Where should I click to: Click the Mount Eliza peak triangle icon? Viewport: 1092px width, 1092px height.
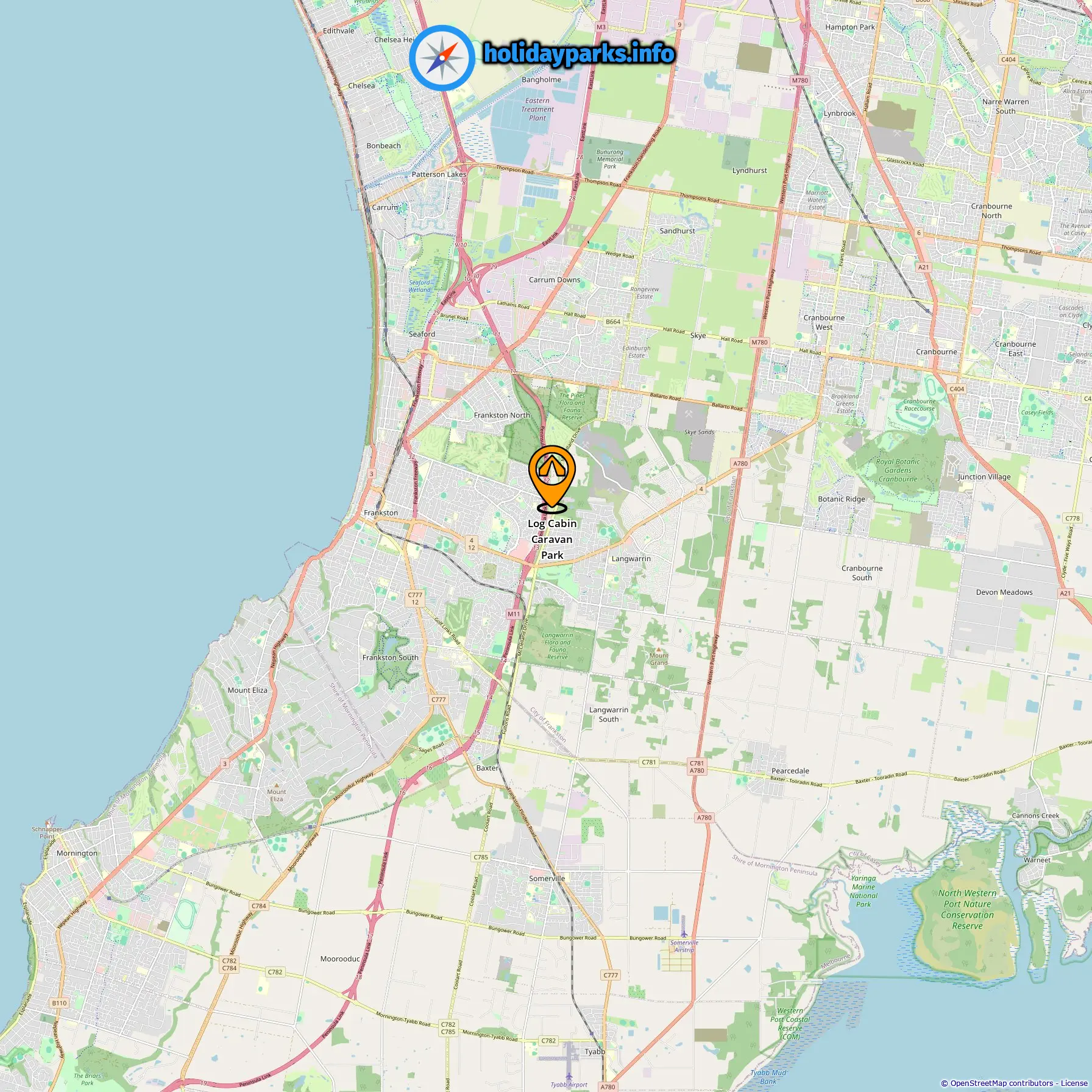coord(277,785)
